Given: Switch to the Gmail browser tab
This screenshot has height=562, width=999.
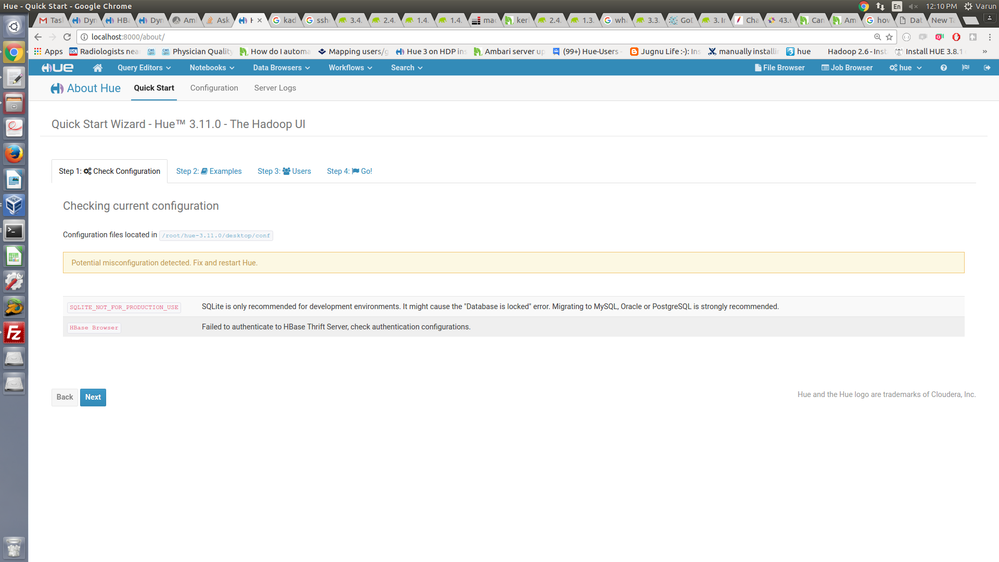Looking at the screenshot, I should click(50, 20).
